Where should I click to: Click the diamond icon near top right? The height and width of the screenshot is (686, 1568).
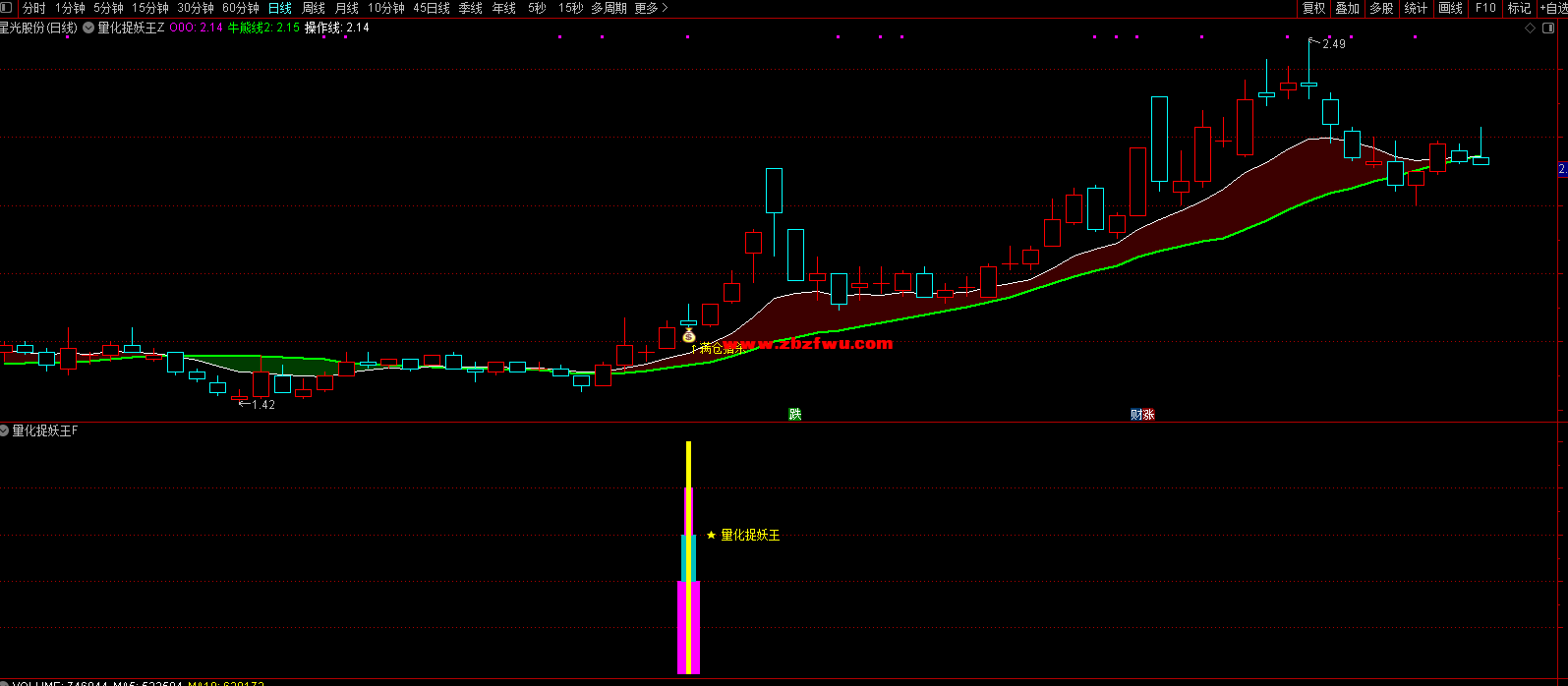[1530, 29]
